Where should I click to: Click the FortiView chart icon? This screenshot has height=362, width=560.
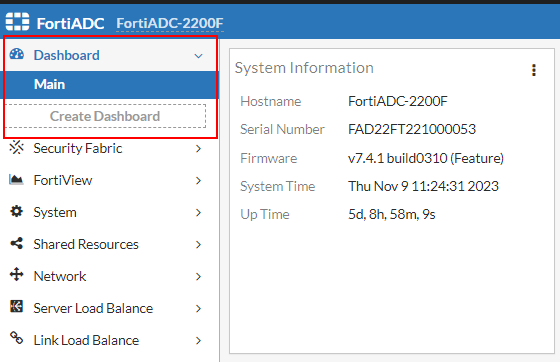click(16, 179)
